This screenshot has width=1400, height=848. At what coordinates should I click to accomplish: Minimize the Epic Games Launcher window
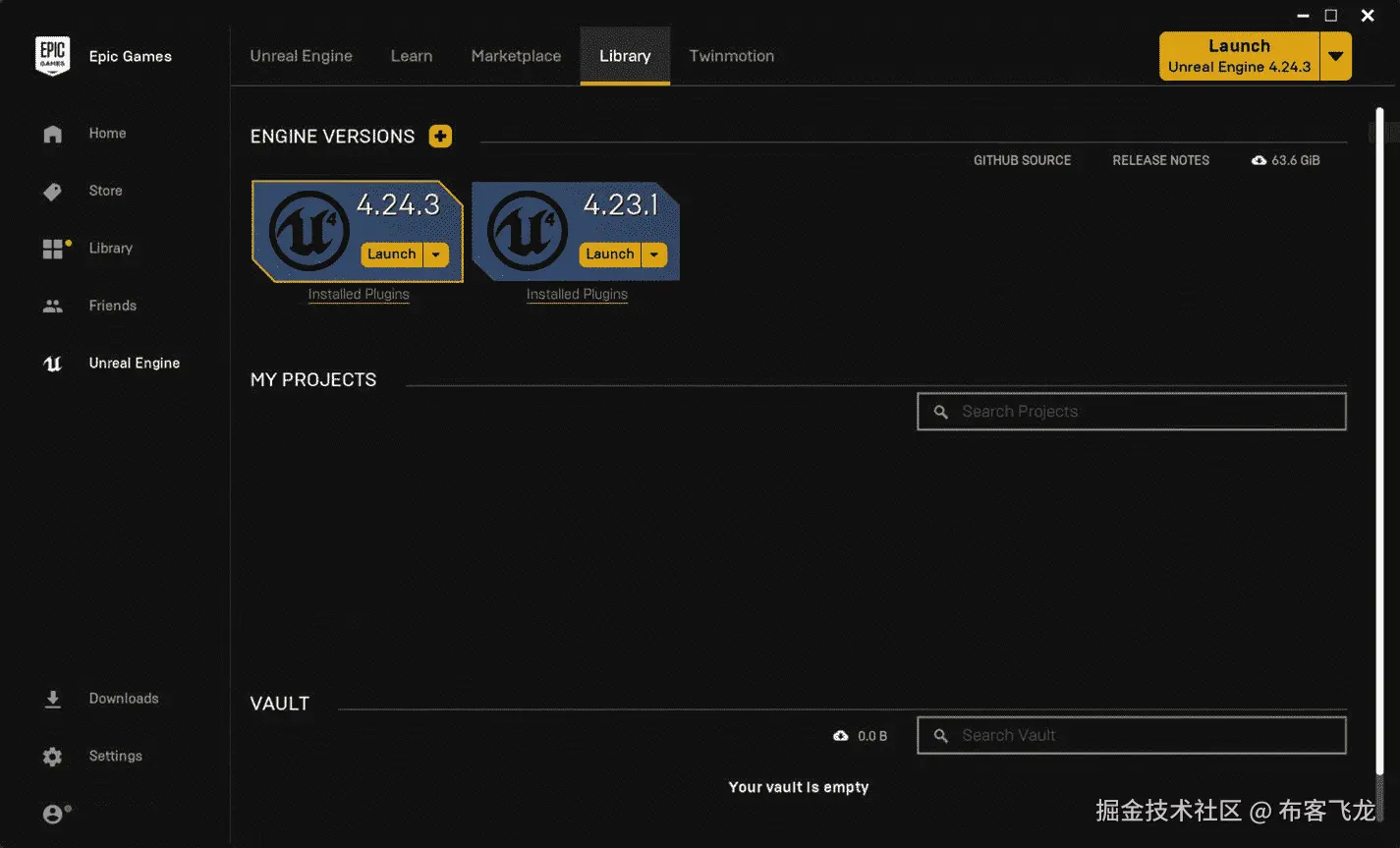(1303, 16)
